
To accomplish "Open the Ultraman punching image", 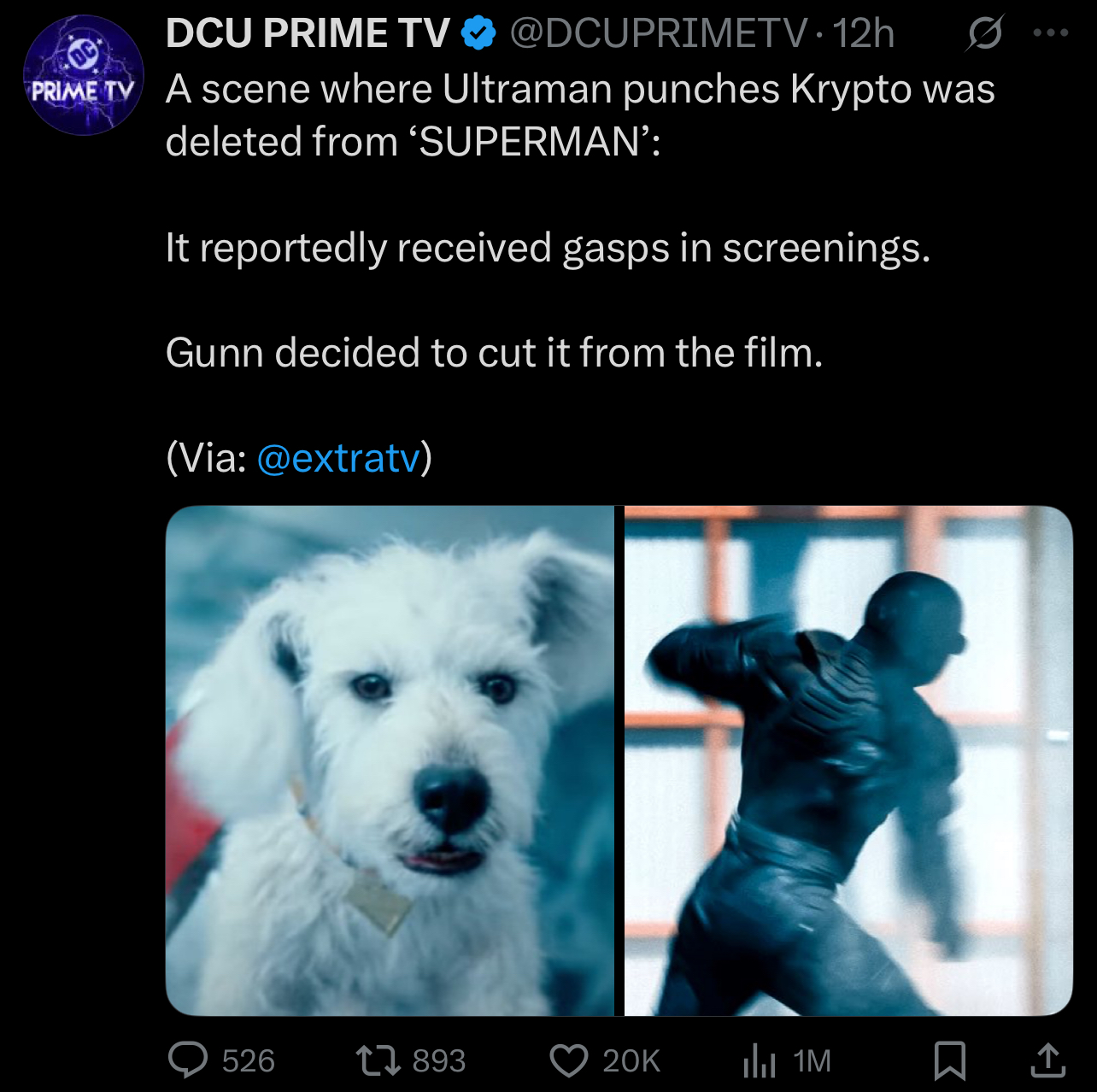I will click(848, 760).
